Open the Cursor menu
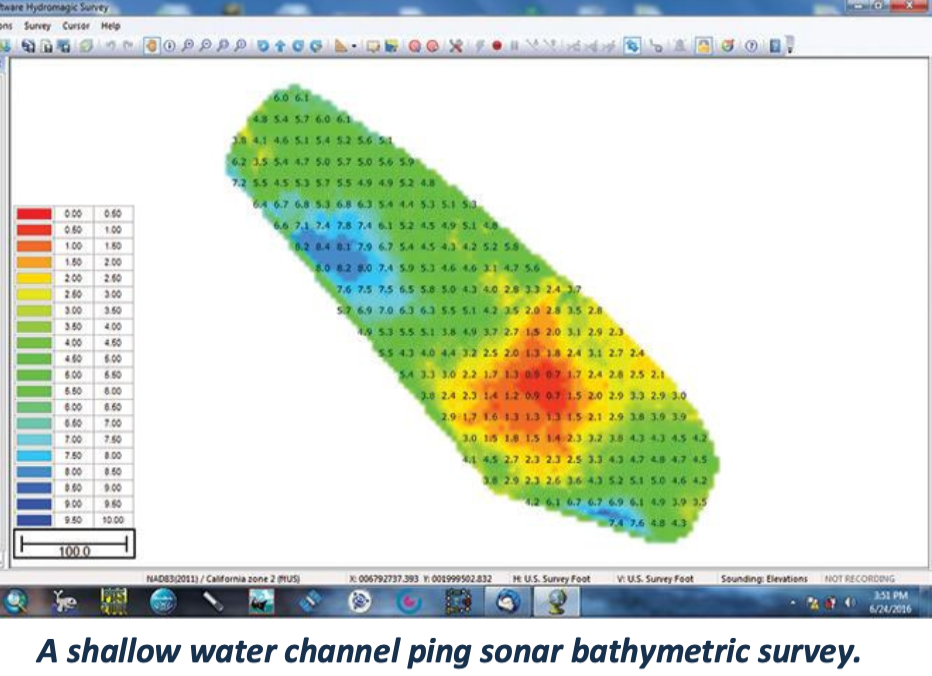 (x=77, y=25)
